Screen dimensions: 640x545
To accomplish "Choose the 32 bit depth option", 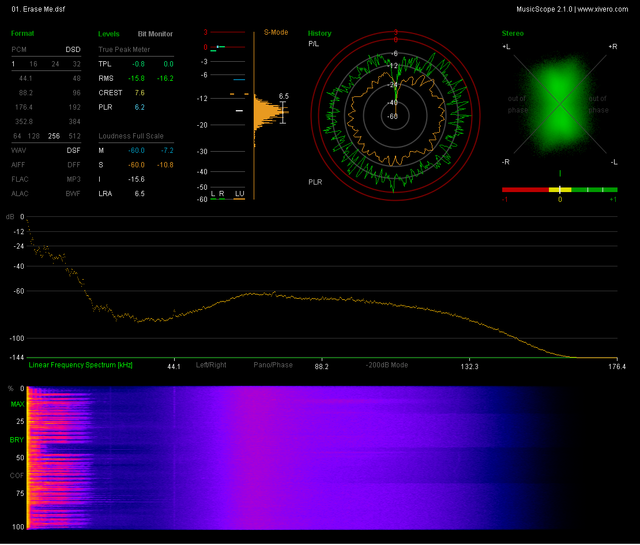I will tap(76, 64).
